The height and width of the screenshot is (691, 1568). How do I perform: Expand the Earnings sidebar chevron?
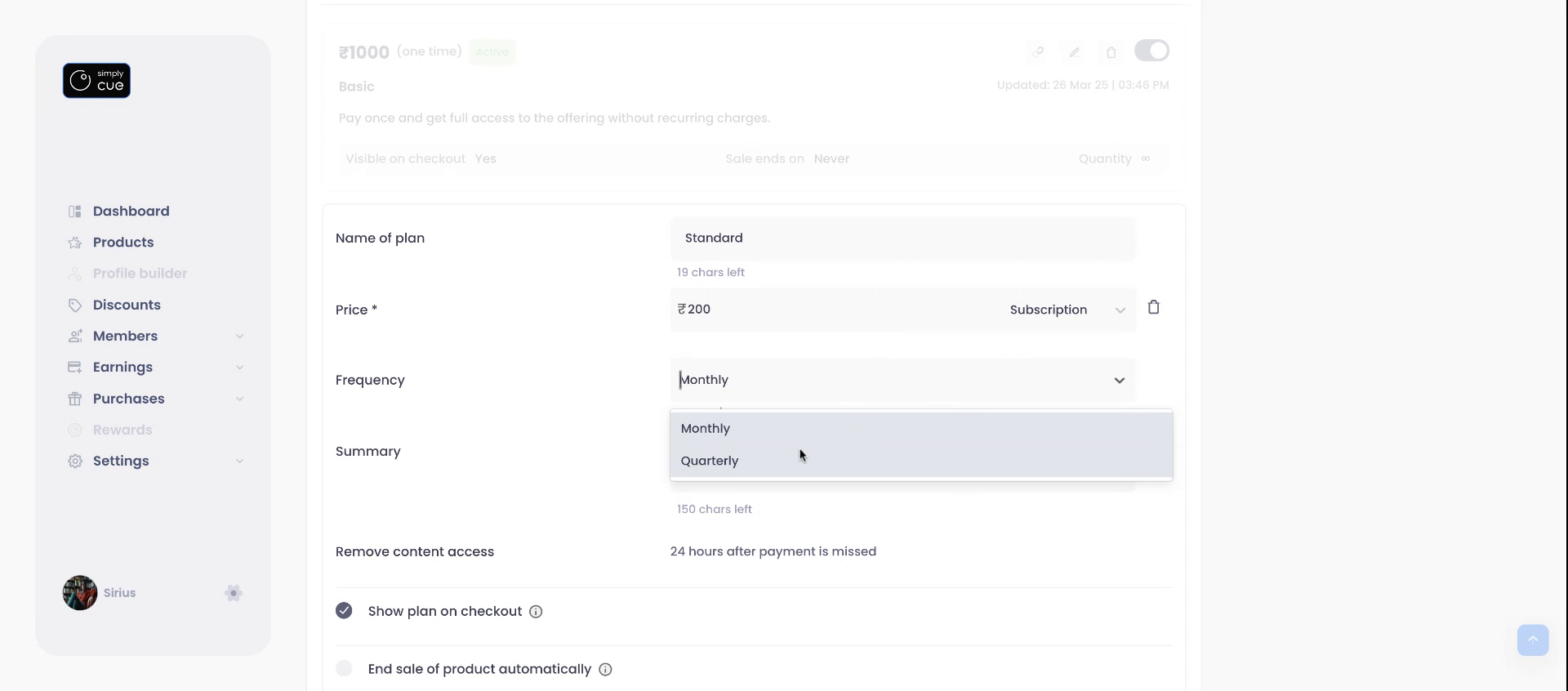click(239, 368)
